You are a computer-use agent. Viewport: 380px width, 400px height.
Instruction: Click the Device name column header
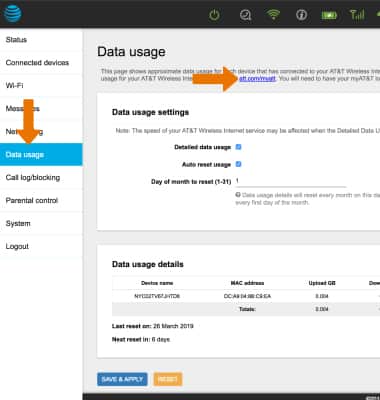pos(157,283)
